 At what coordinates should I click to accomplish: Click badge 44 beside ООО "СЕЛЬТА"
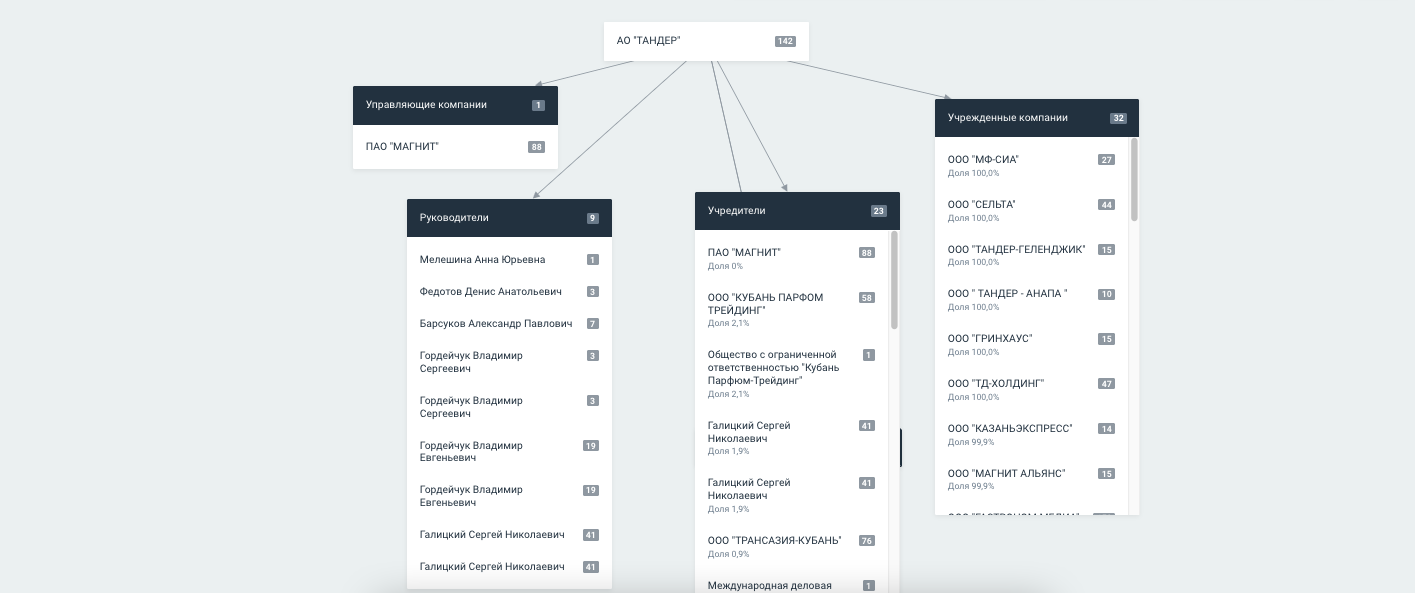click(1106, 205)
